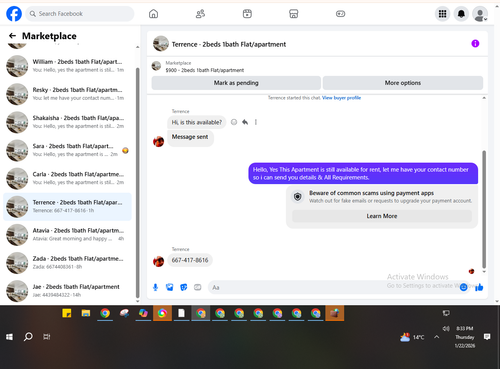The height and width of the screenshot is (369, 500).
Task: Open the Reels video tab
Action: [x=247, y=14]
